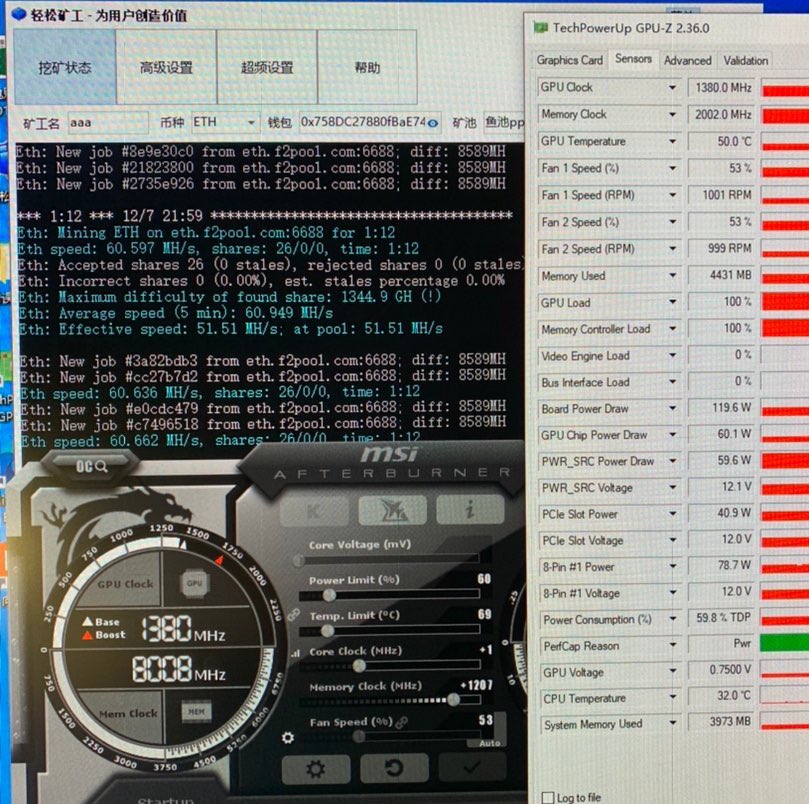Select the 挖矿状态 tab in the miner
This screenshot has width=809, height=804.
coord(65,67)
